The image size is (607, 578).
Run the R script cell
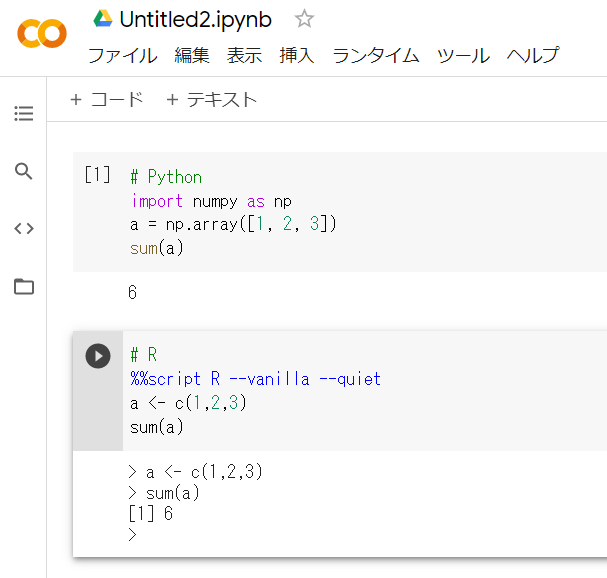98,356
